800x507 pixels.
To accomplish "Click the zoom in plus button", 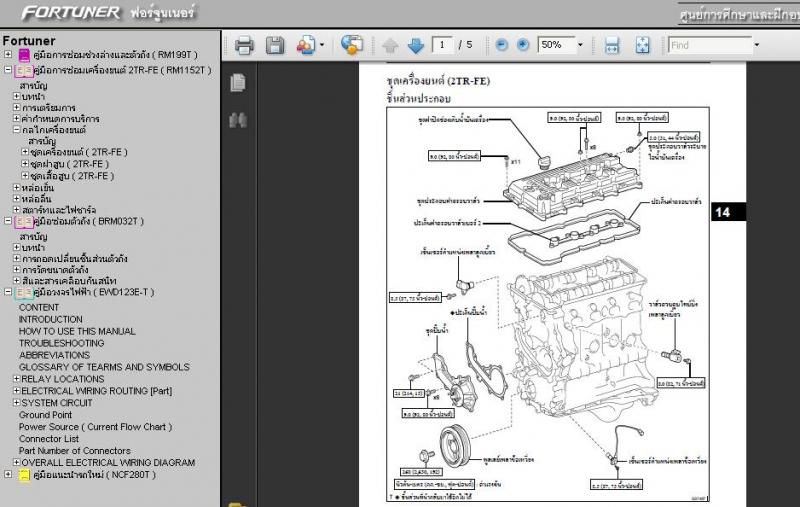I will [522, 45].
